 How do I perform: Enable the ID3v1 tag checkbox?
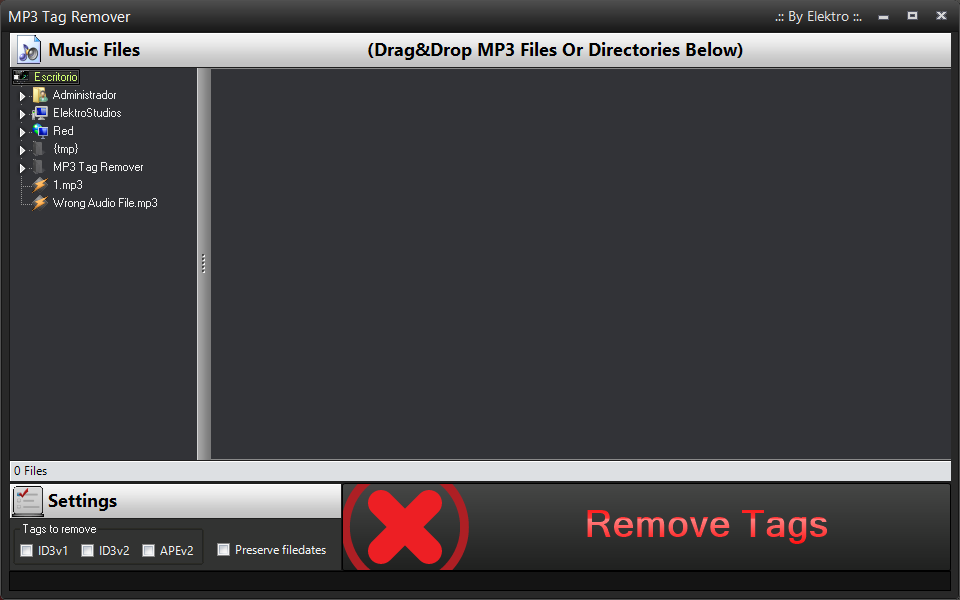(x=26, y=550)
